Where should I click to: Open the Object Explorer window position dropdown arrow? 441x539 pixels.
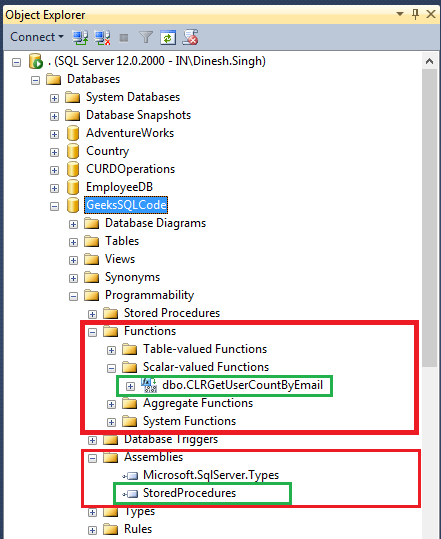pos(400,14)
